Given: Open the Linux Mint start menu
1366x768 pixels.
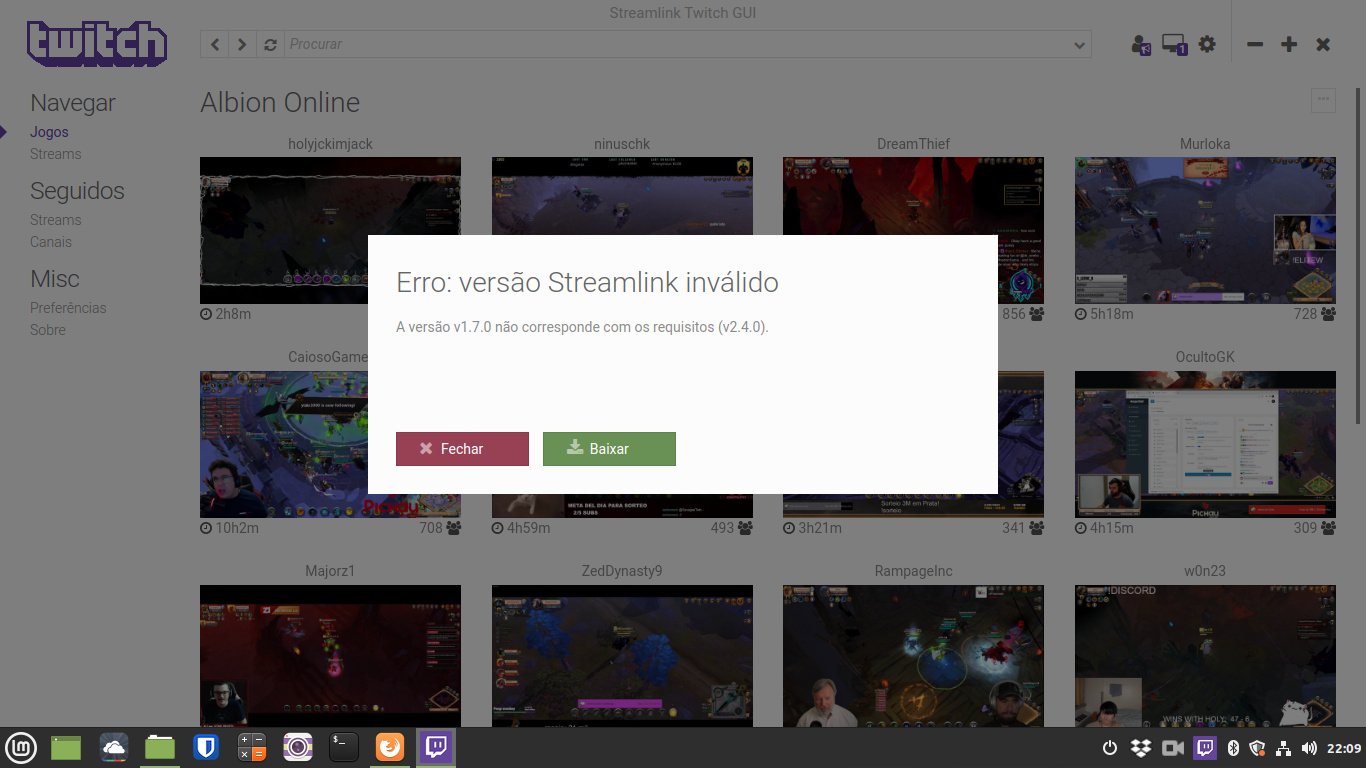Looking at the screenshot, I should click(21, 748).
